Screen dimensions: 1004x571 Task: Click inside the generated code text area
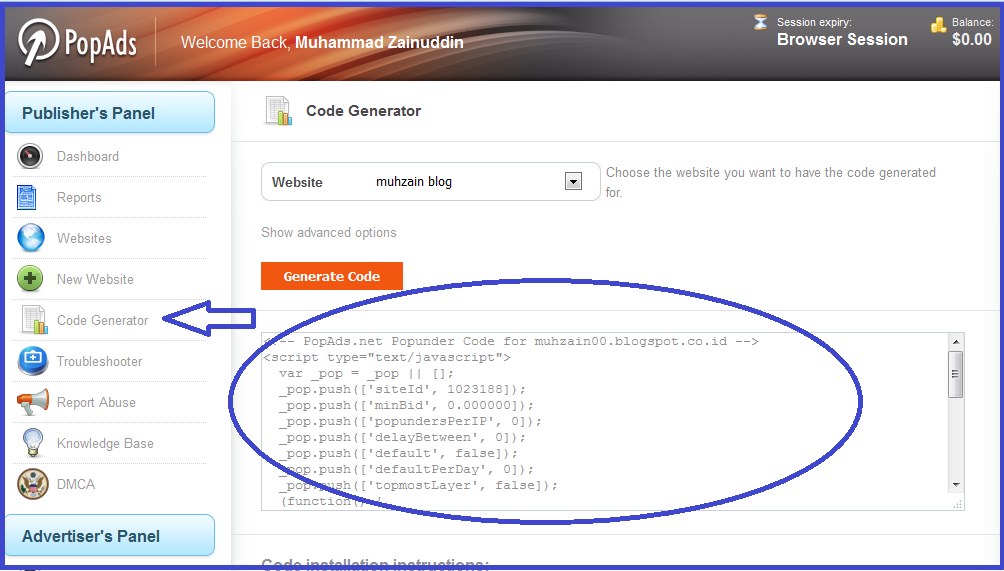[605, 421]
